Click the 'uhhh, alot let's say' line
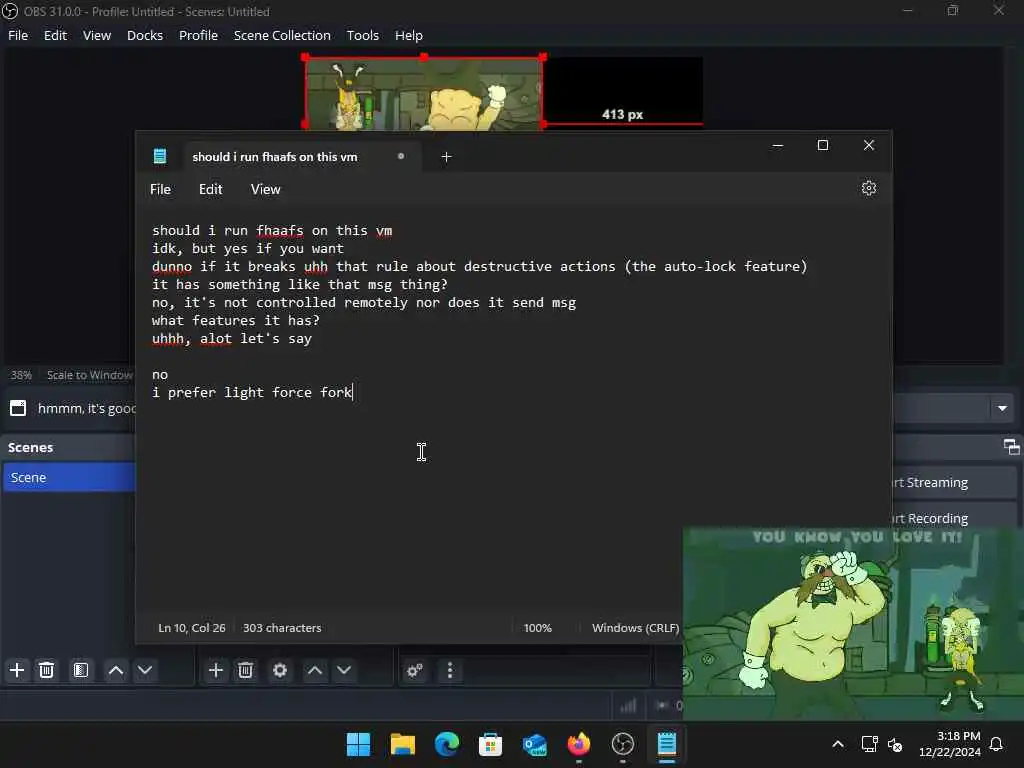 click(x=232, y=338)
